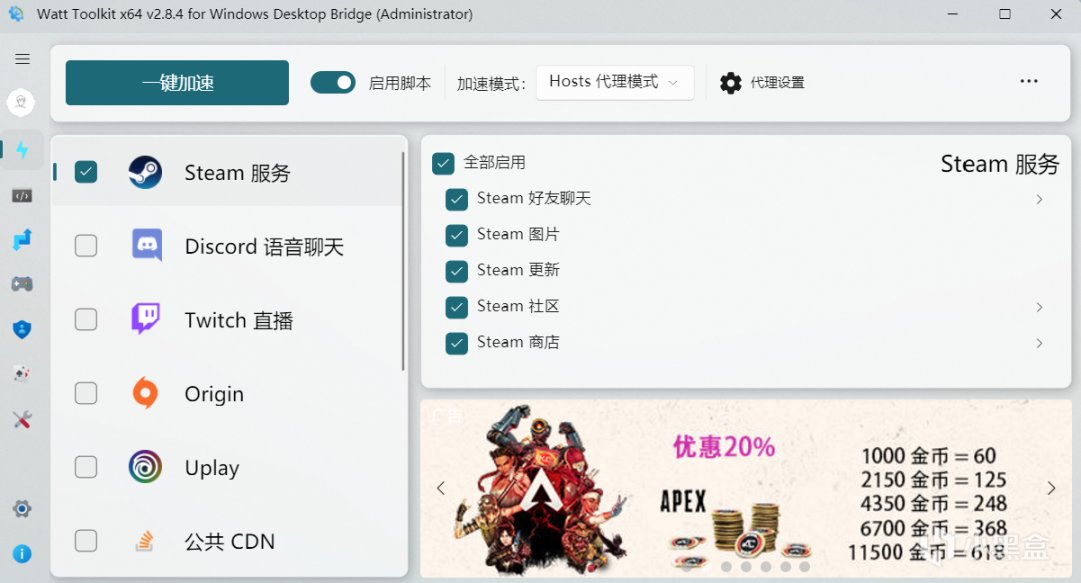Click the 公共 CDN logo icon
Screen dimensions: 1081x583
(144, 541)
